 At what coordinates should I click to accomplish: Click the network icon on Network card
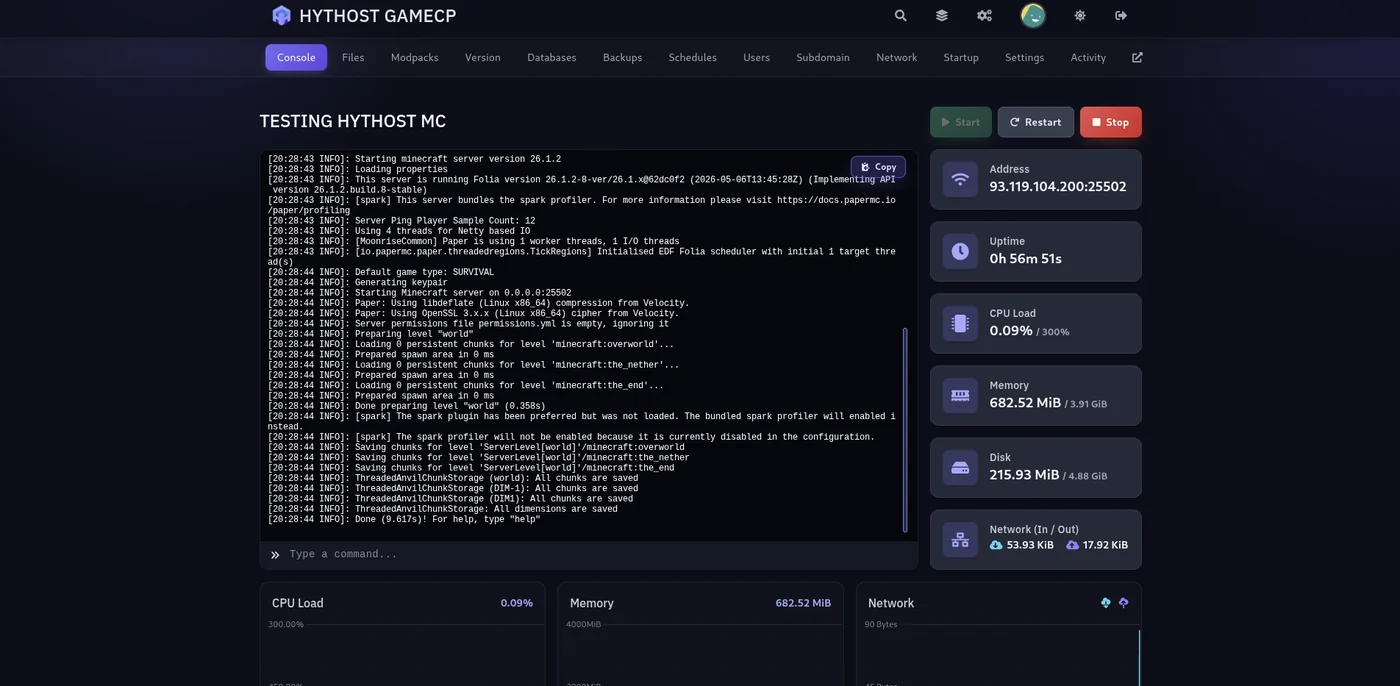[x=960, y=540]
